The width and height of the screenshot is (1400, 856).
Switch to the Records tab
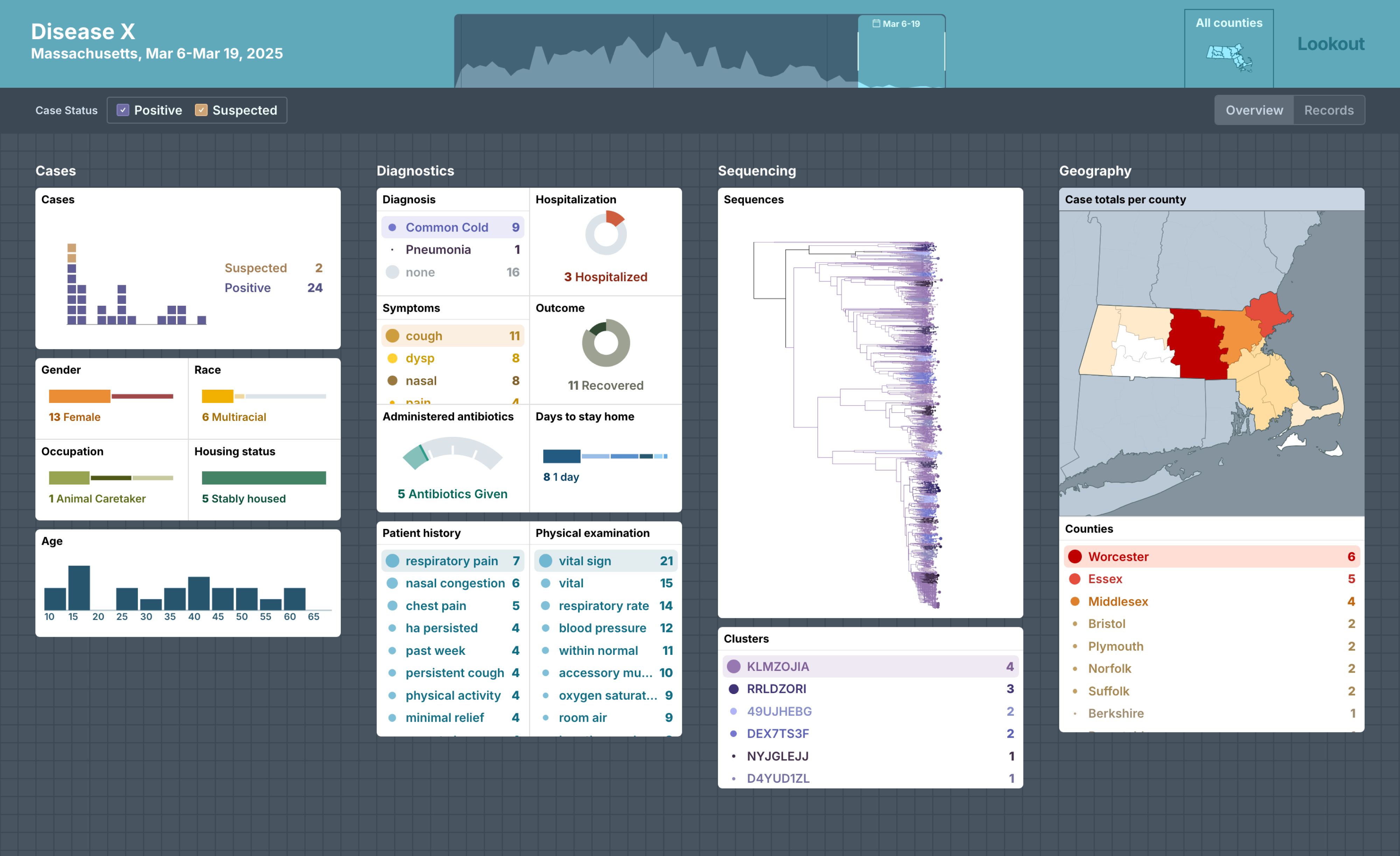point(1328,110)
